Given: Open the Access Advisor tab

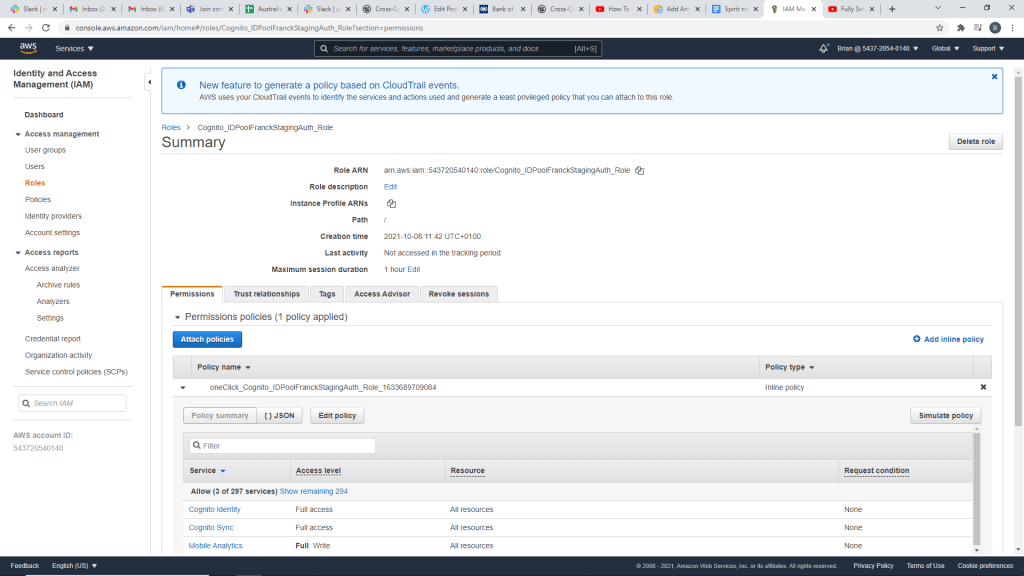Looking at the screenshot, I should click(382, 294).
